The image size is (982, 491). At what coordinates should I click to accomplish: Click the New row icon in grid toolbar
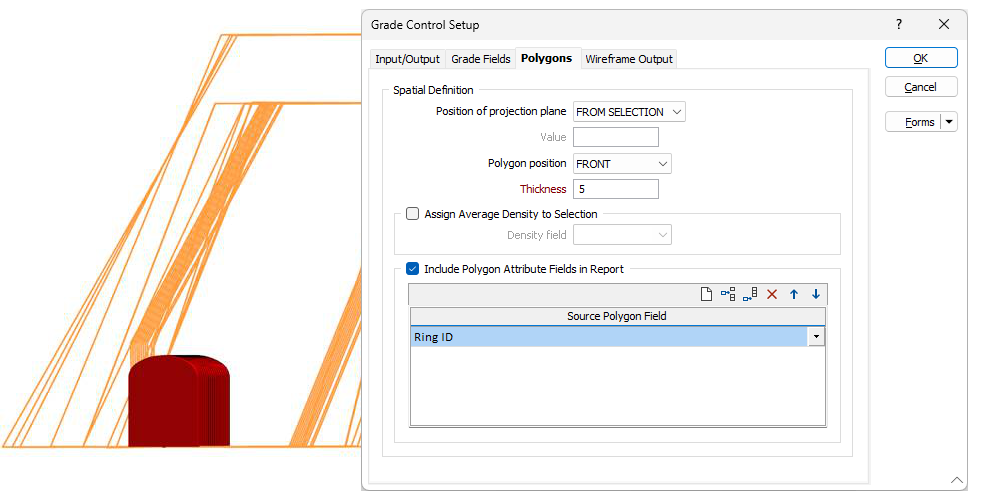[706, 294]
